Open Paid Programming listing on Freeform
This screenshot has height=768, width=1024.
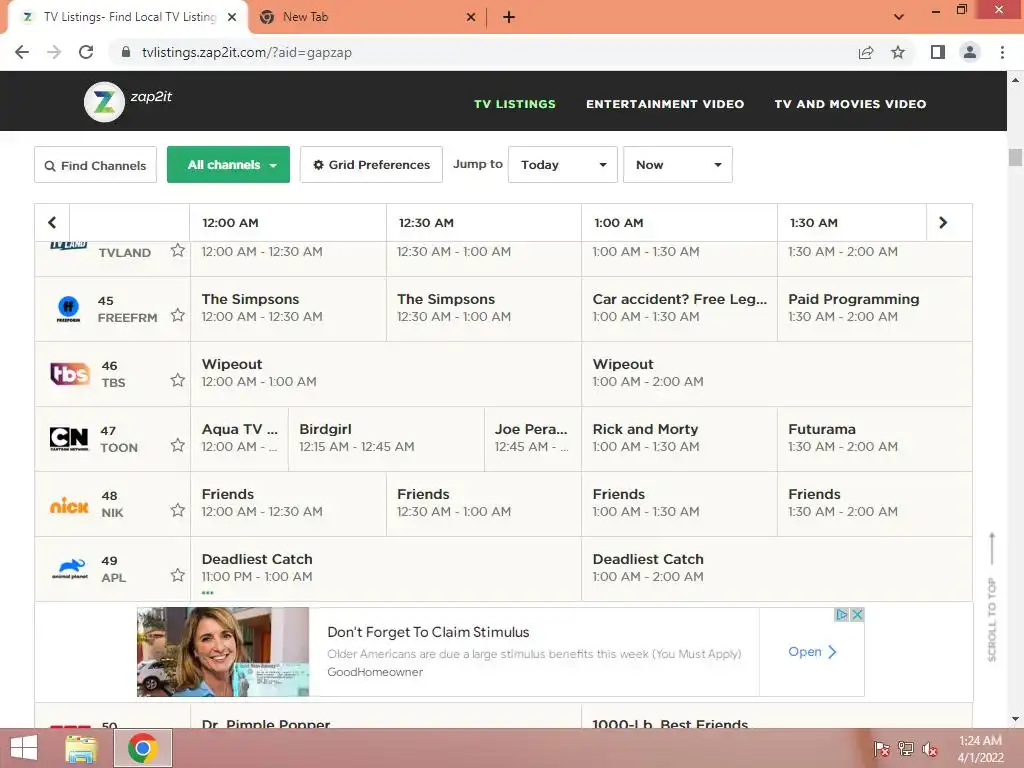pyautogui.click(x=874, y=308)
